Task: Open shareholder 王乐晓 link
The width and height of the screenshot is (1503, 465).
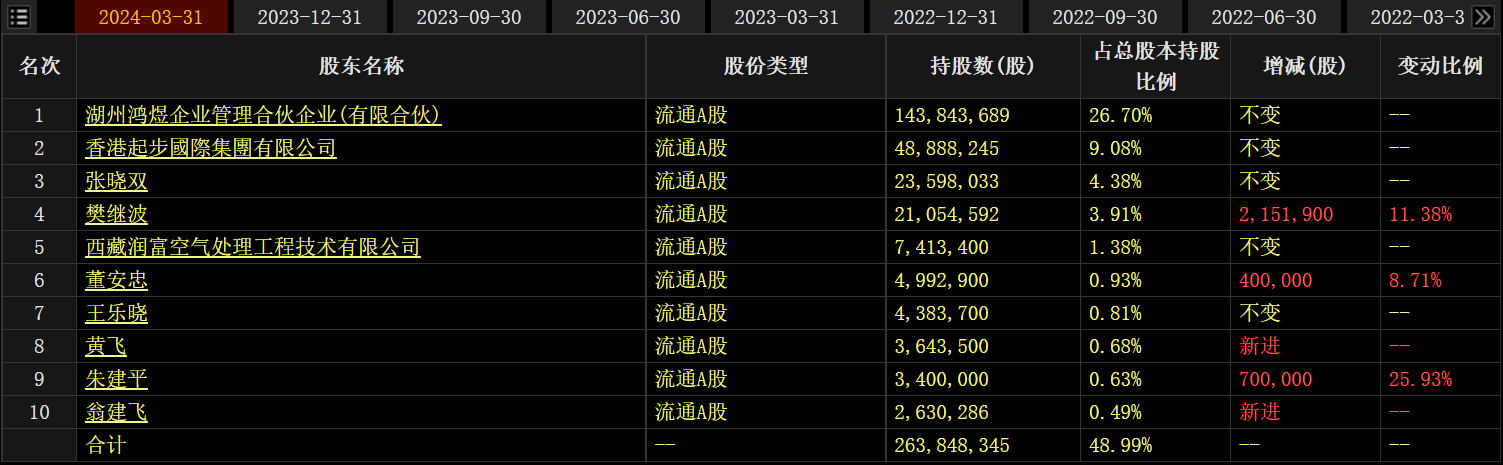Action: pyautogui.click(x=116, y=313)
